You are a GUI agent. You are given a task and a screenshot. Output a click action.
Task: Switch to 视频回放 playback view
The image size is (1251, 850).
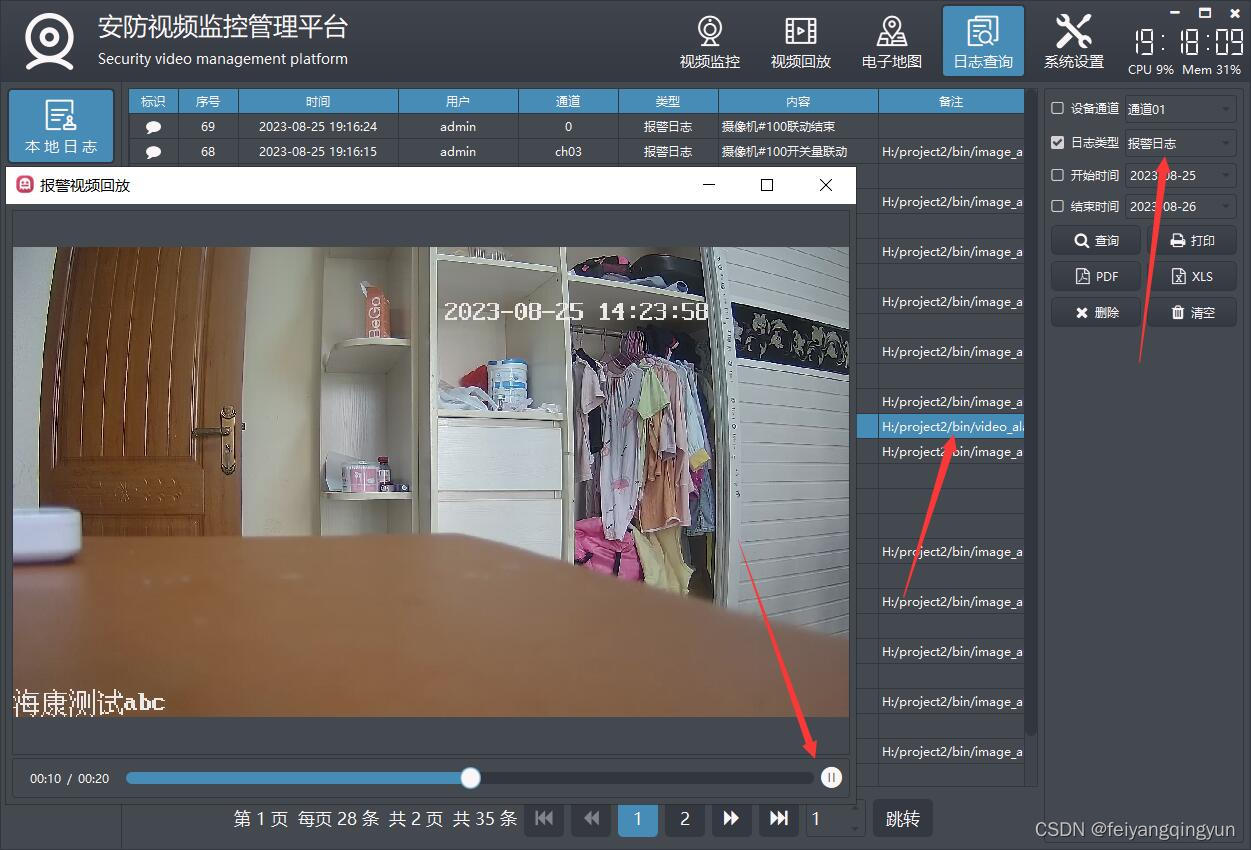800,40
